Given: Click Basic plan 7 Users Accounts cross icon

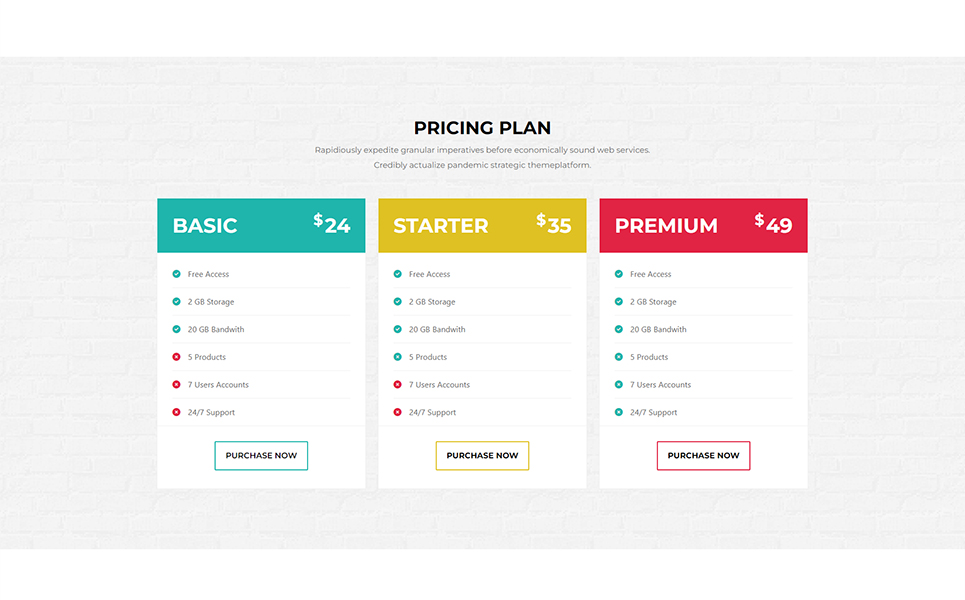Looking at the screenshot, I should pyautogui.click(x=177, y=385).
